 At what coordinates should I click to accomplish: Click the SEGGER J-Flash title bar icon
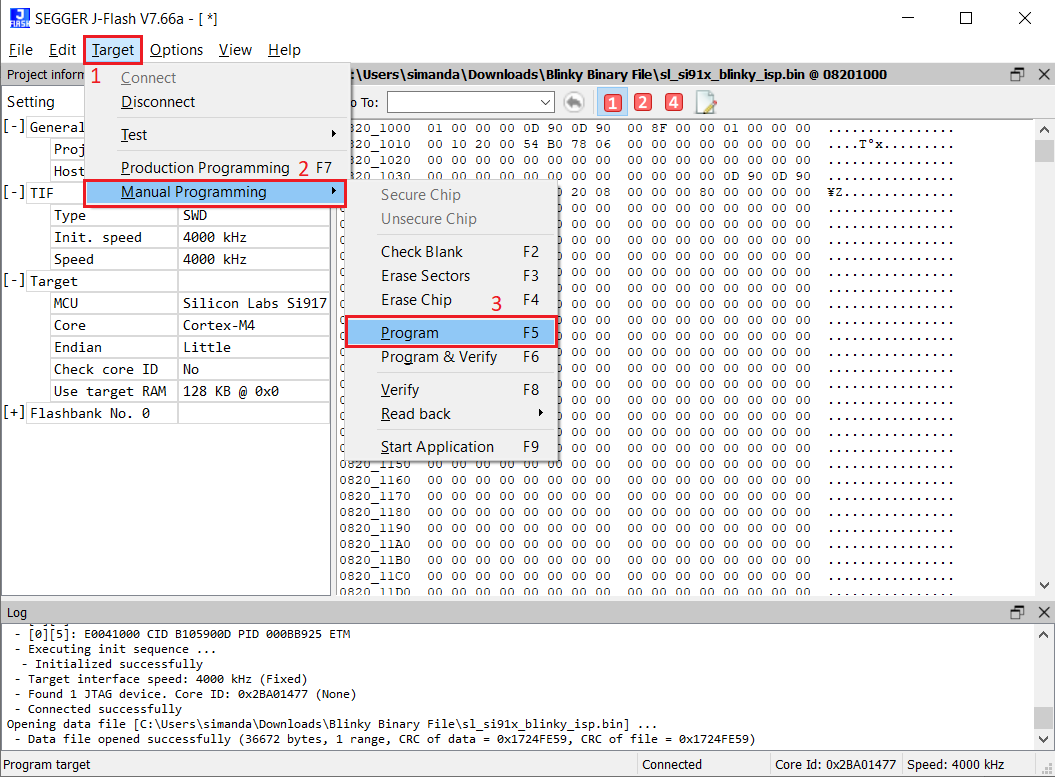(20, 19)
